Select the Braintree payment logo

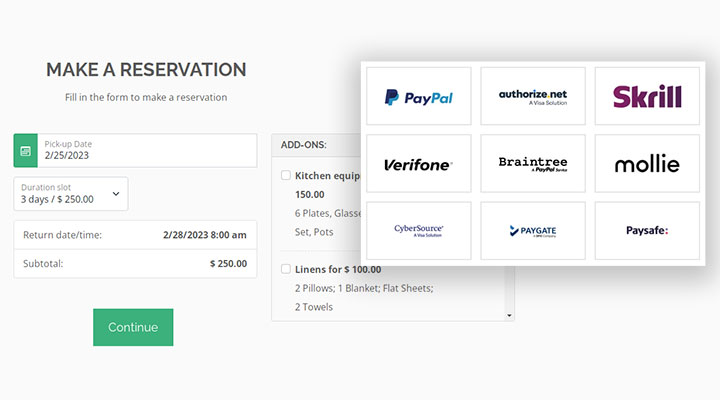[x=533, y=163]
